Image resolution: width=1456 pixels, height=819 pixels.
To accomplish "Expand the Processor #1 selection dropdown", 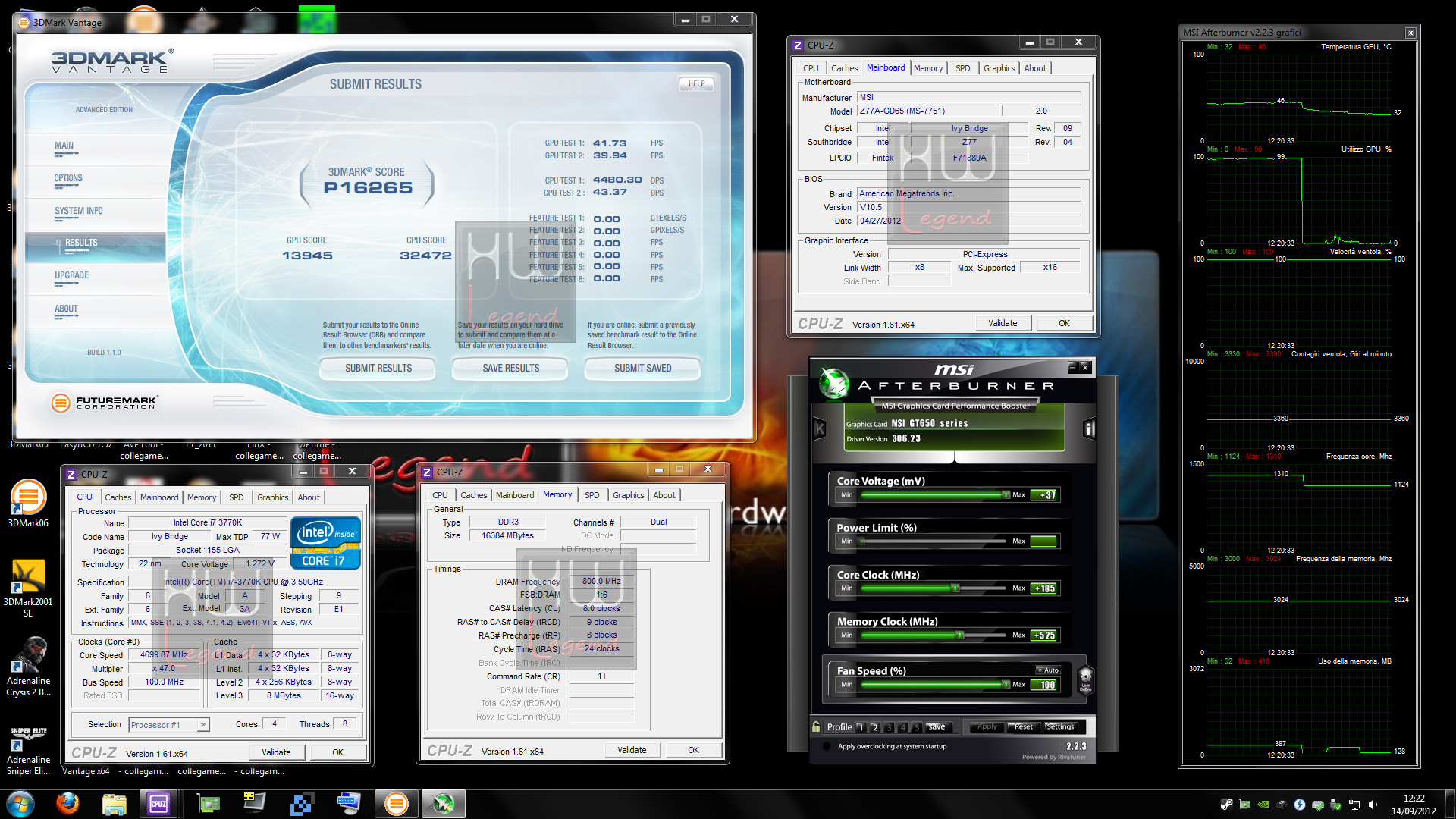I will pyautogui.click(x=203, y=725).
